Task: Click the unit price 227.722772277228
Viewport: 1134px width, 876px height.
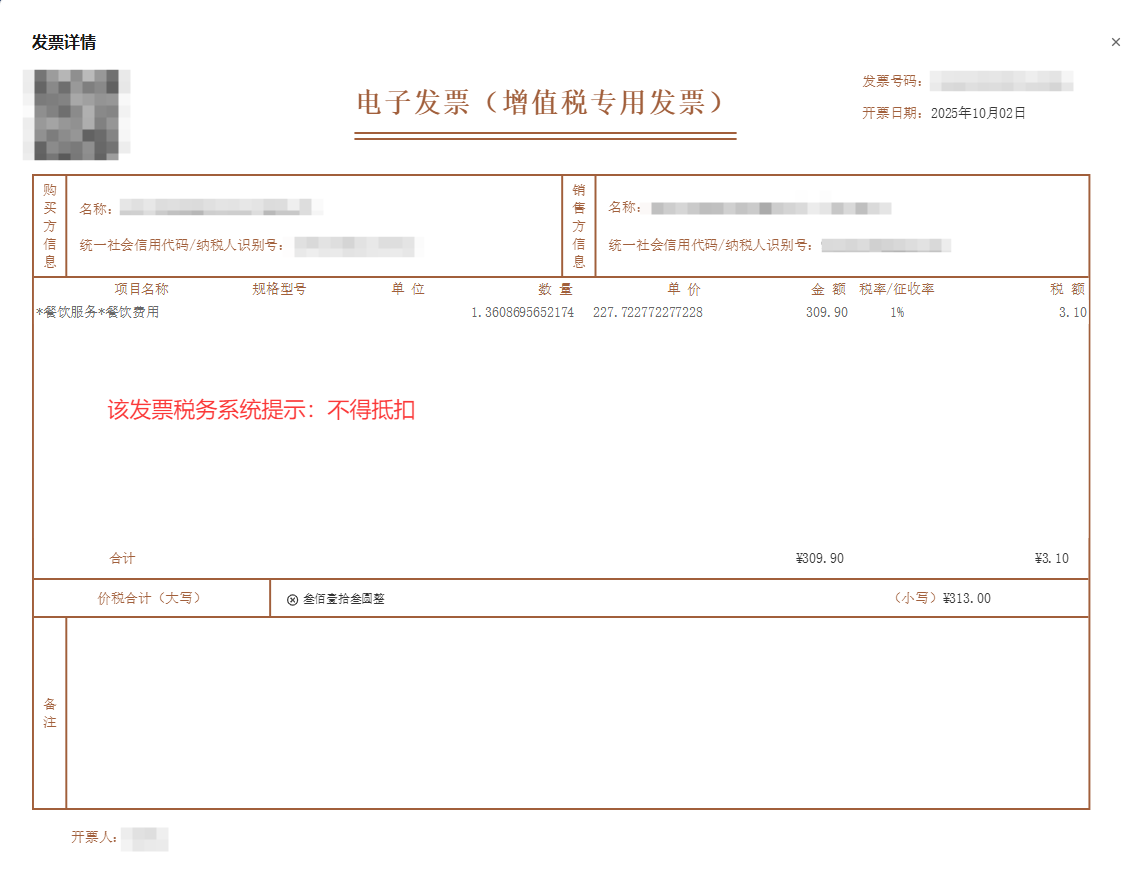Action: tap(647, 312)
